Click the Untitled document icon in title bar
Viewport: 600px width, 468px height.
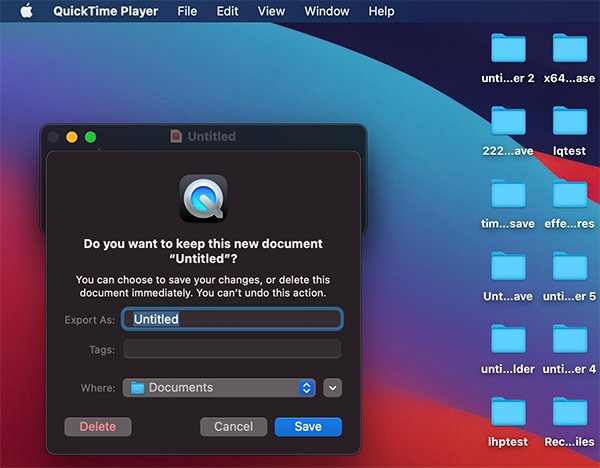click(x=176, y=136)
